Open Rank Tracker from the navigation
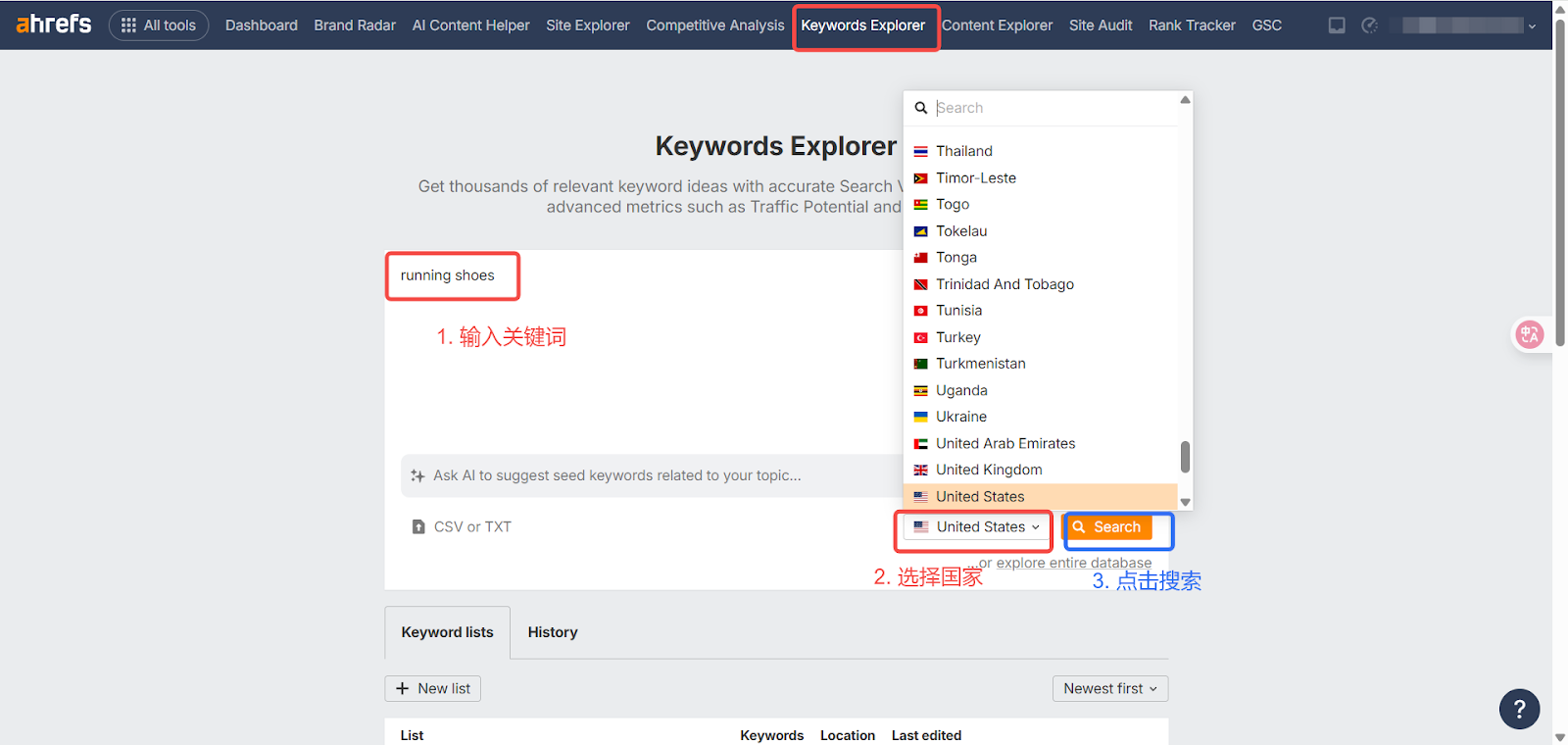The height and width of the screenshot is (745, 1568). tap(1192, 25)
